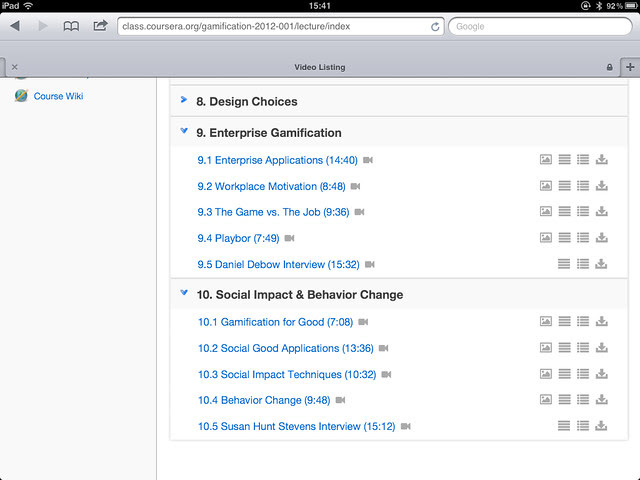
Task: Open slides image icon for 9.4 Playbor
Action: (546, 238)
